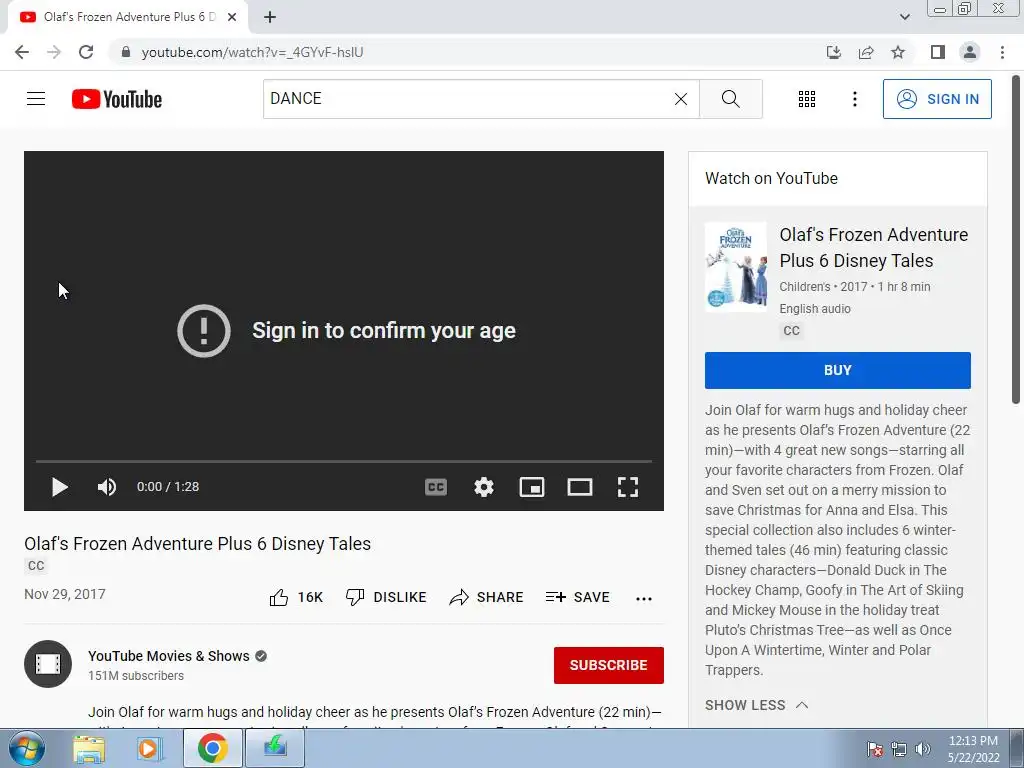The image size is (1024, 768).
Task: Open Chrome profile avatar
Action: tap(970, 52)
